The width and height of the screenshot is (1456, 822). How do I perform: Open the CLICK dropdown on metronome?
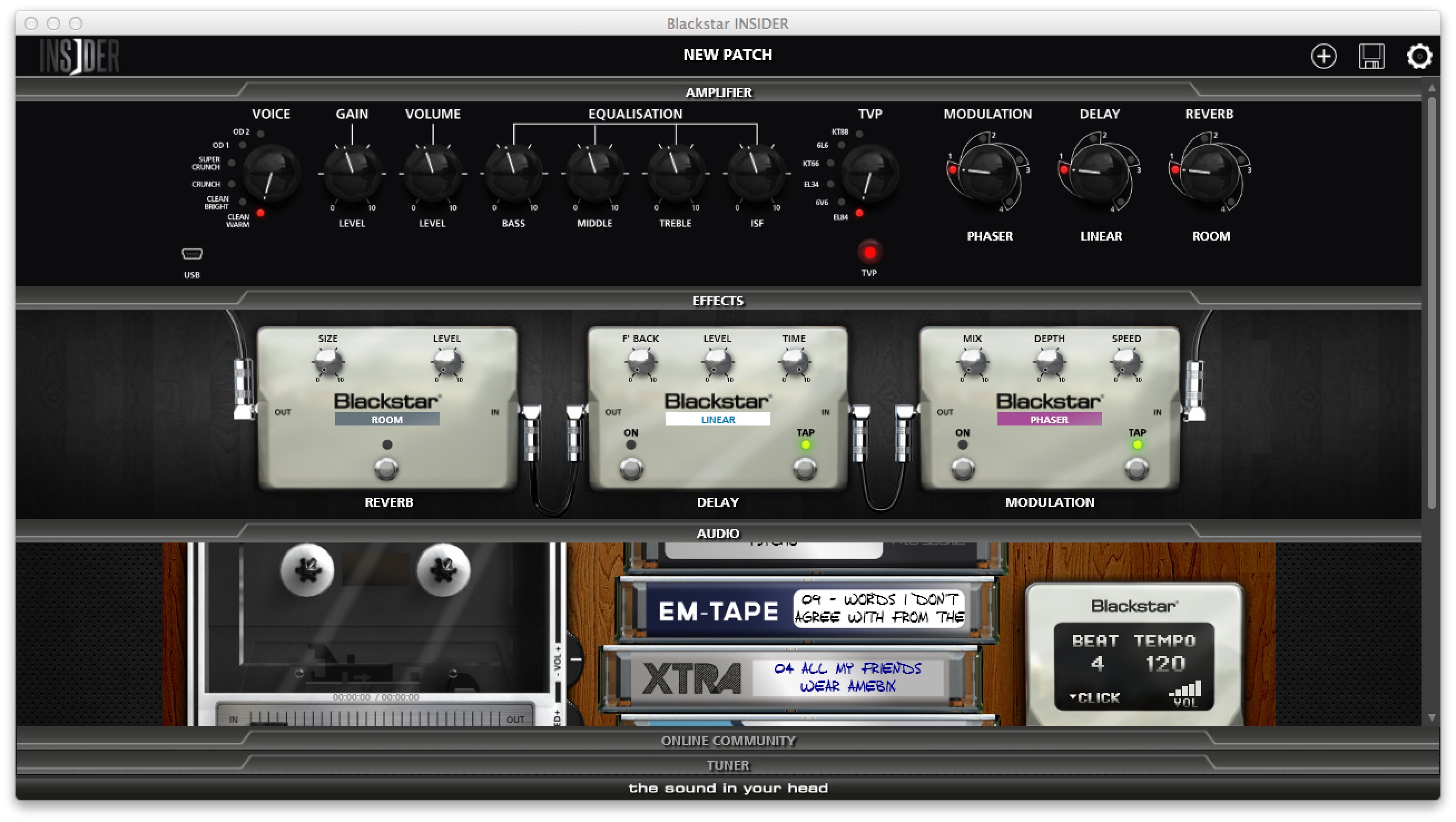pyautogui.click(x=1094, y=698)
